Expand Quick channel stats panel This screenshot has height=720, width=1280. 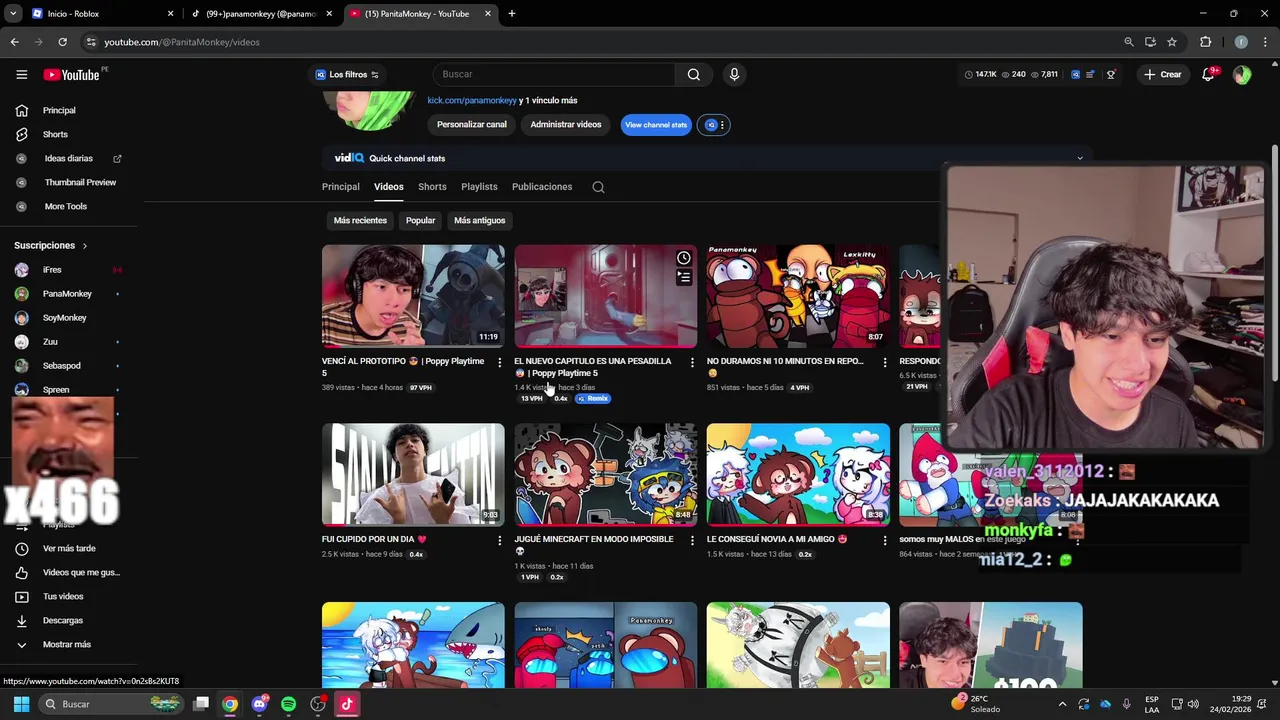tap(1079, 158)
